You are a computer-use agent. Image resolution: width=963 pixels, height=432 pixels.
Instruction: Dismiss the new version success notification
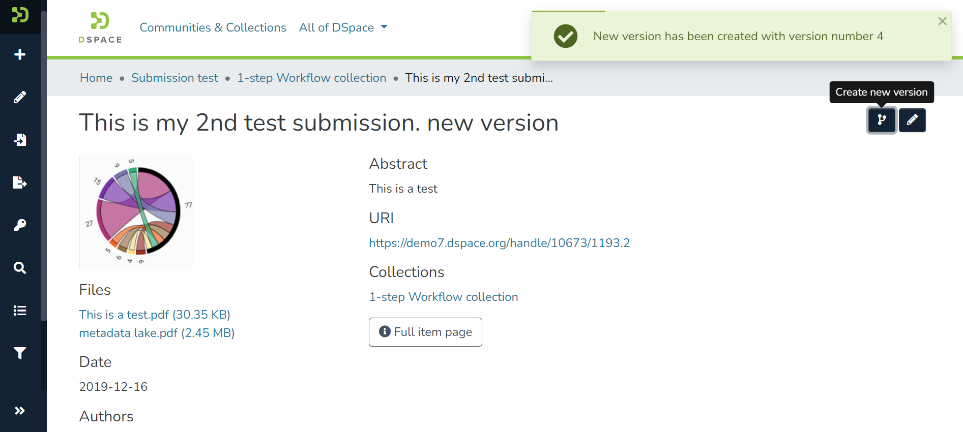point(942,21)
